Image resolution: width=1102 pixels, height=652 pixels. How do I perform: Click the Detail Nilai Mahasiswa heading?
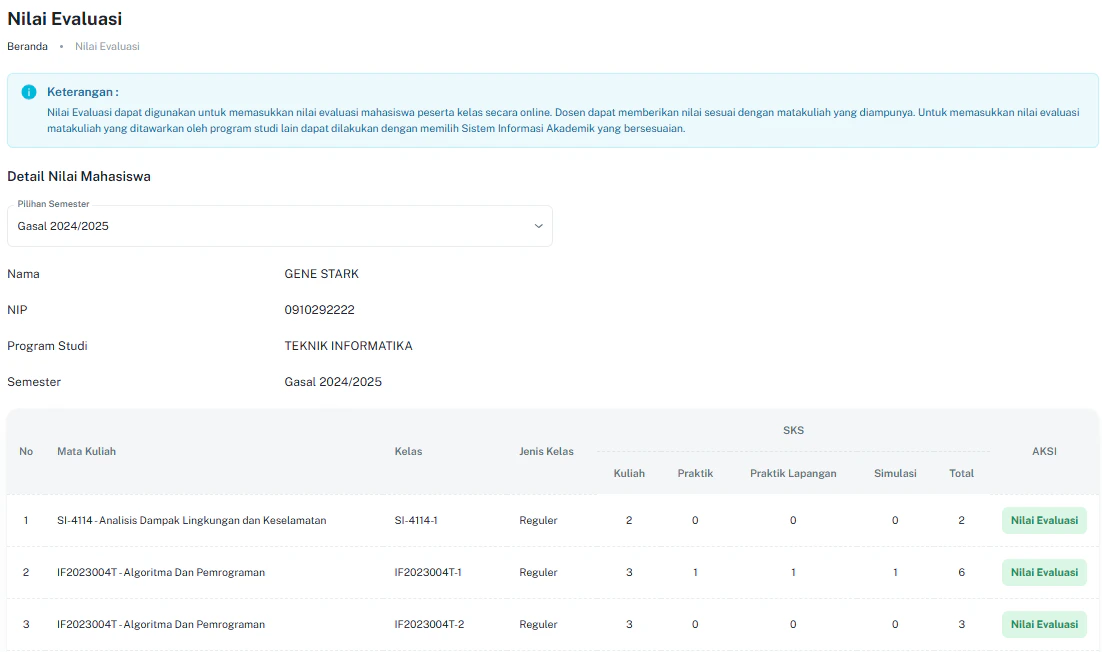pyautogui.click(x=79, y=176)
